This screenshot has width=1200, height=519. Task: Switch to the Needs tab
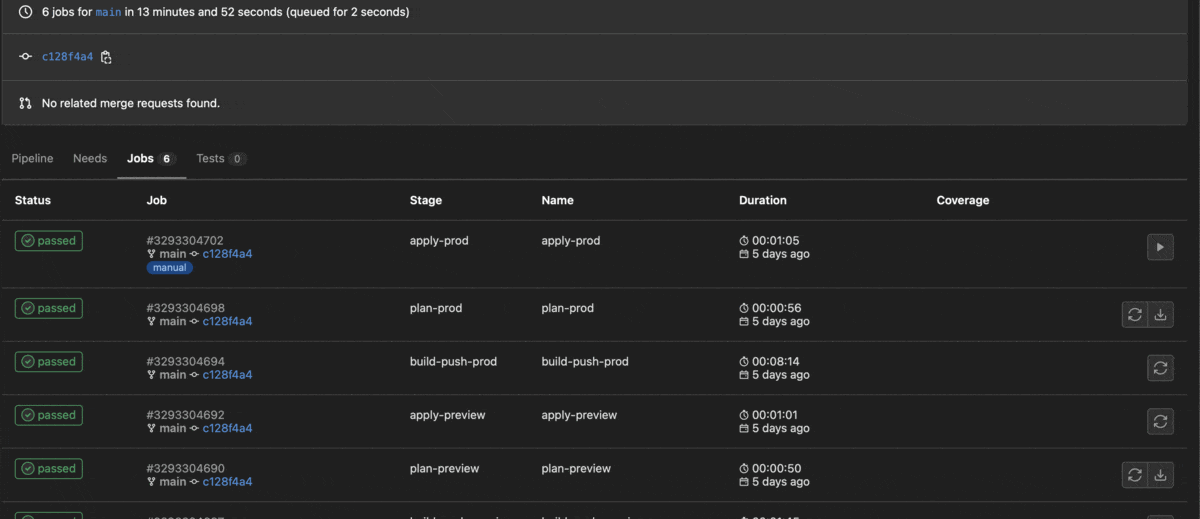click(90, 158)
